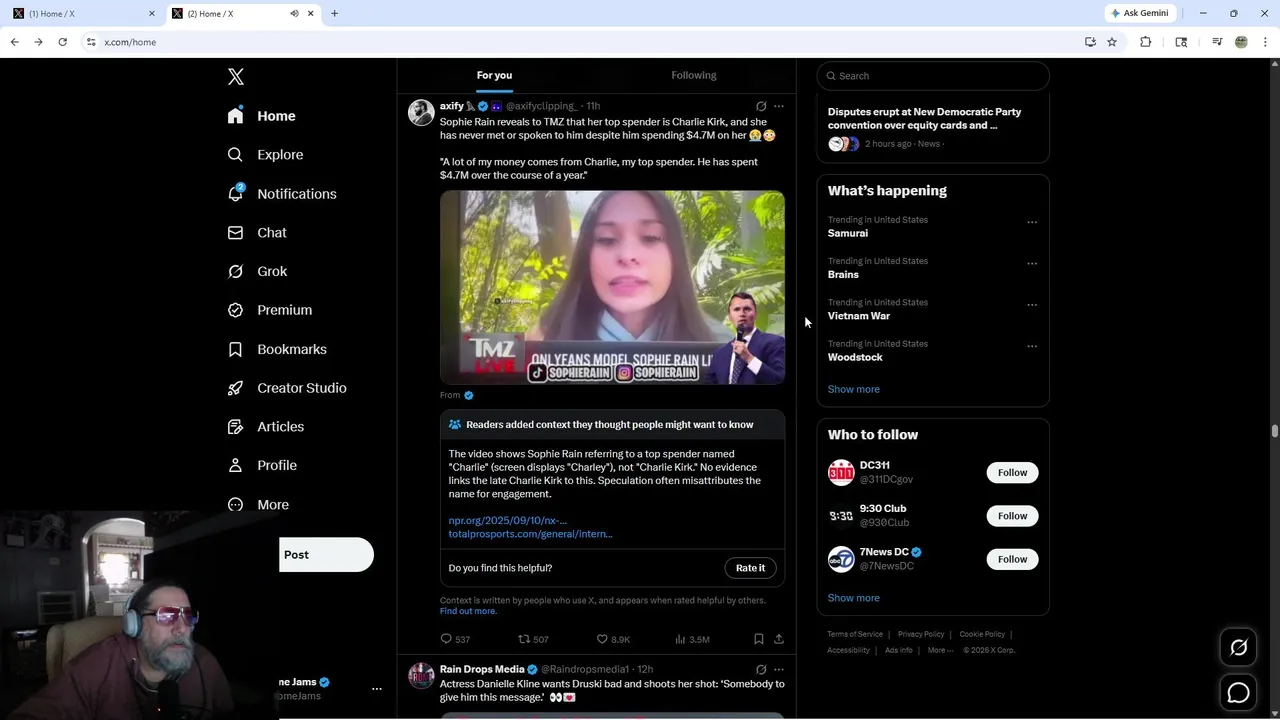Open more options for the Samurai trend
Screen dimensions: 1280x720
click(x=1032, y=222)
